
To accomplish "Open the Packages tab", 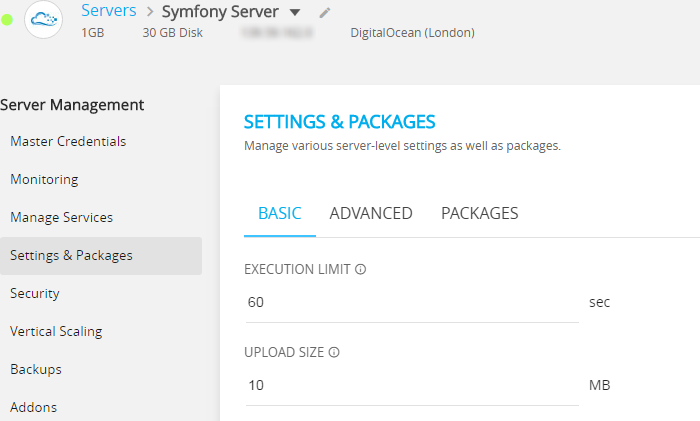I will tap(479, 213).
